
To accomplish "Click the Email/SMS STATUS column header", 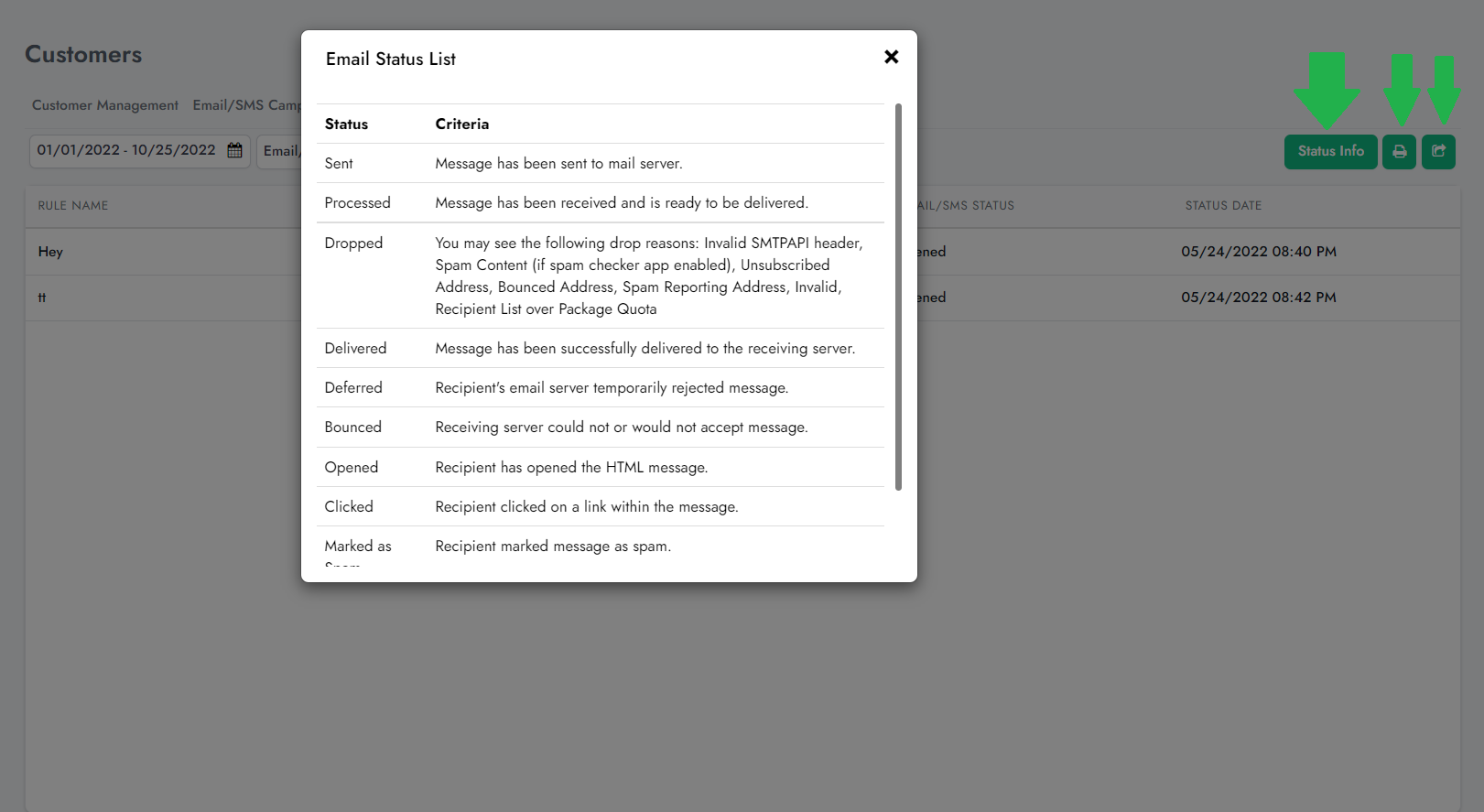I will pyautogui.click(x=965, y=206).
